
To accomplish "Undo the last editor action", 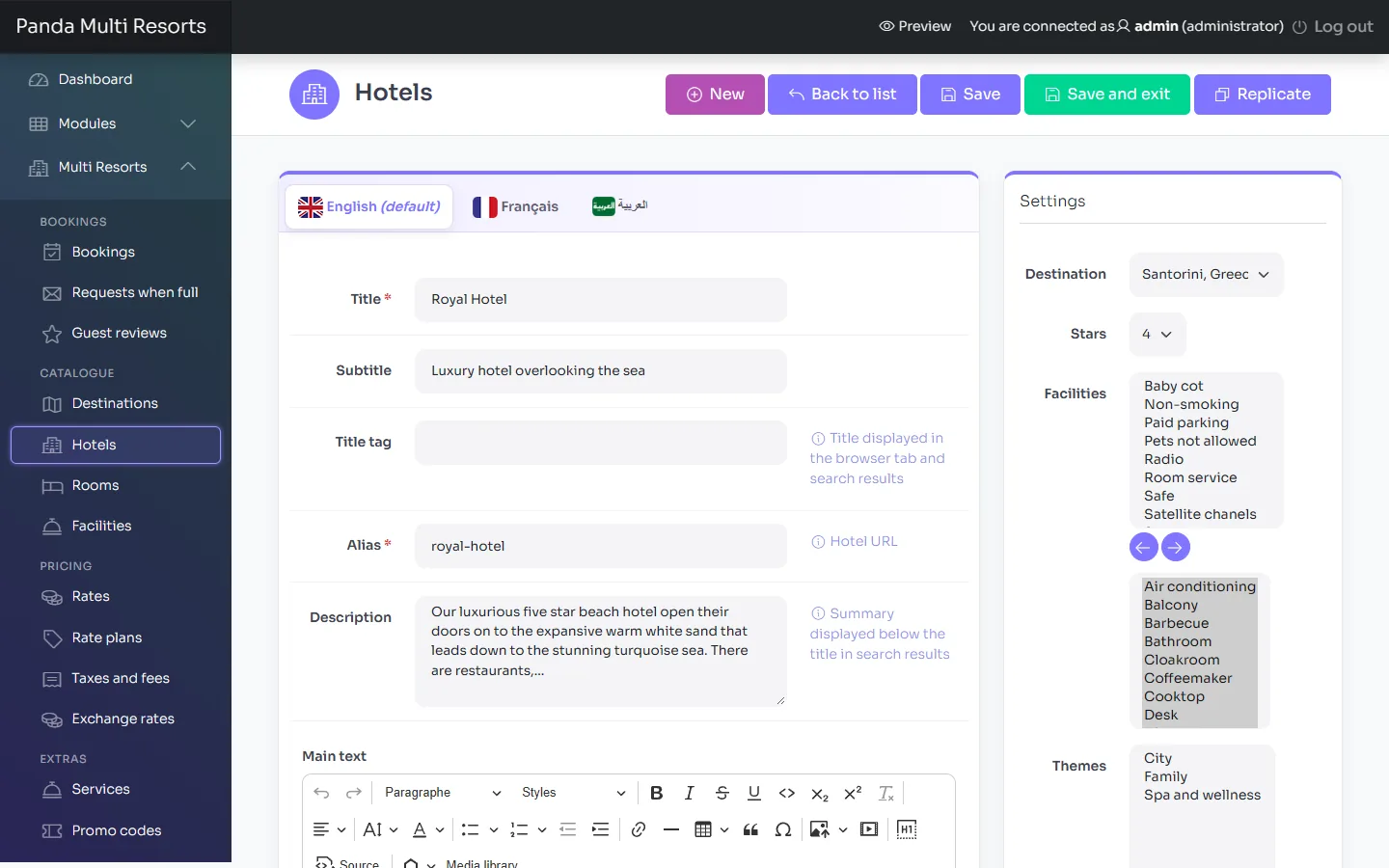I will click(x=321, y=793).
